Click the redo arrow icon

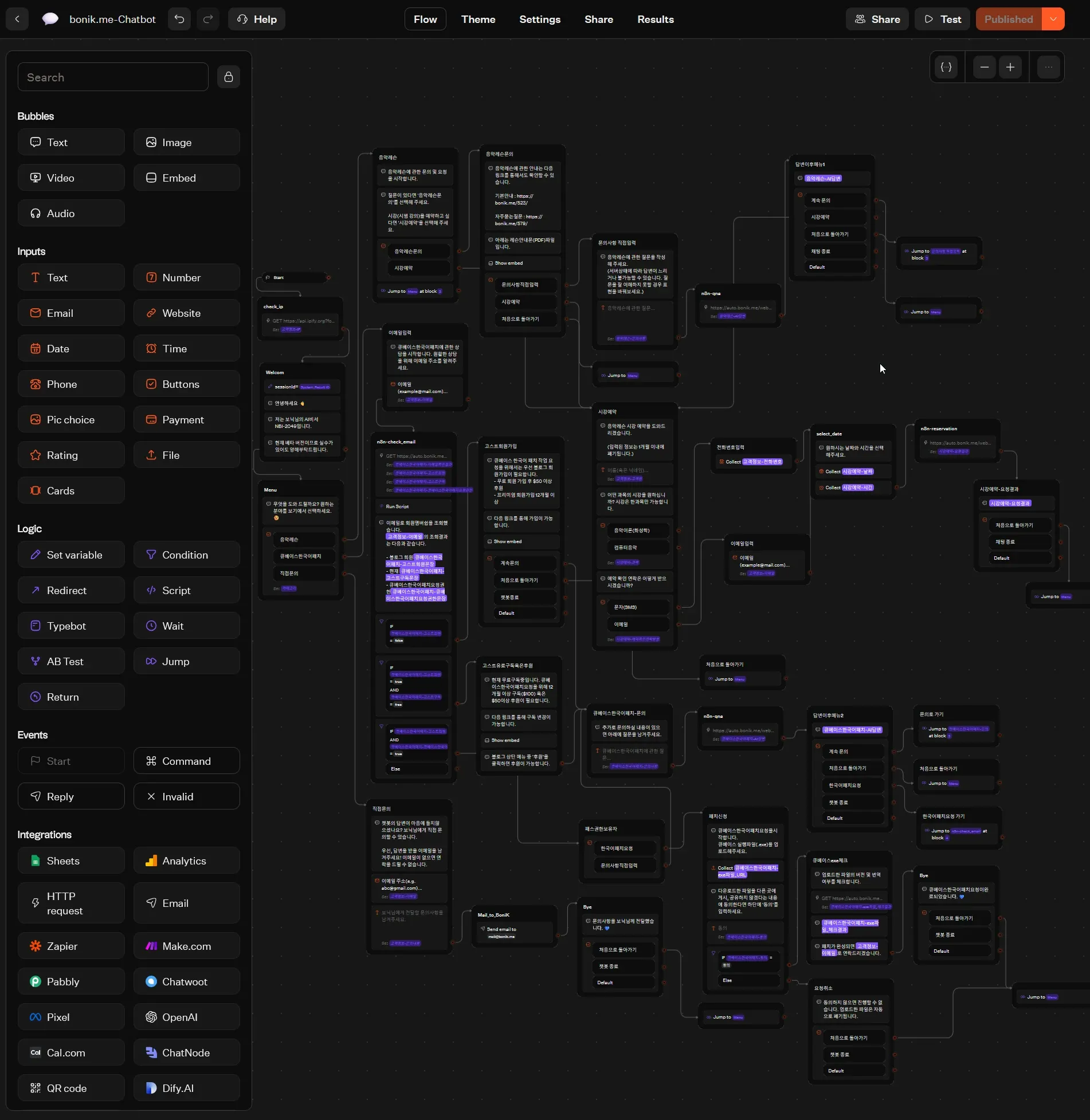pos(208,19)
